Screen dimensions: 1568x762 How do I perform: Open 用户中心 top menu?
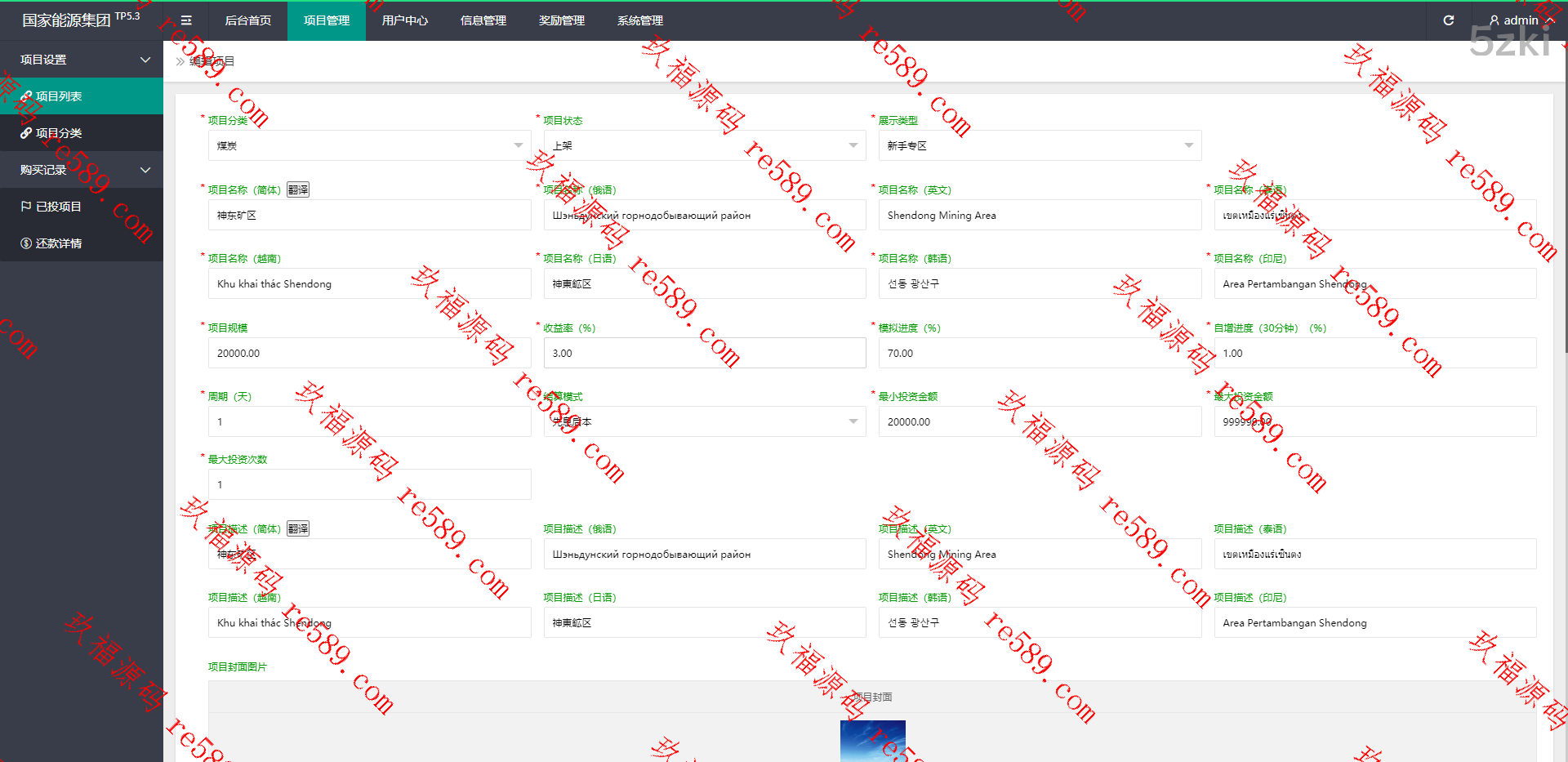point(405,20)
